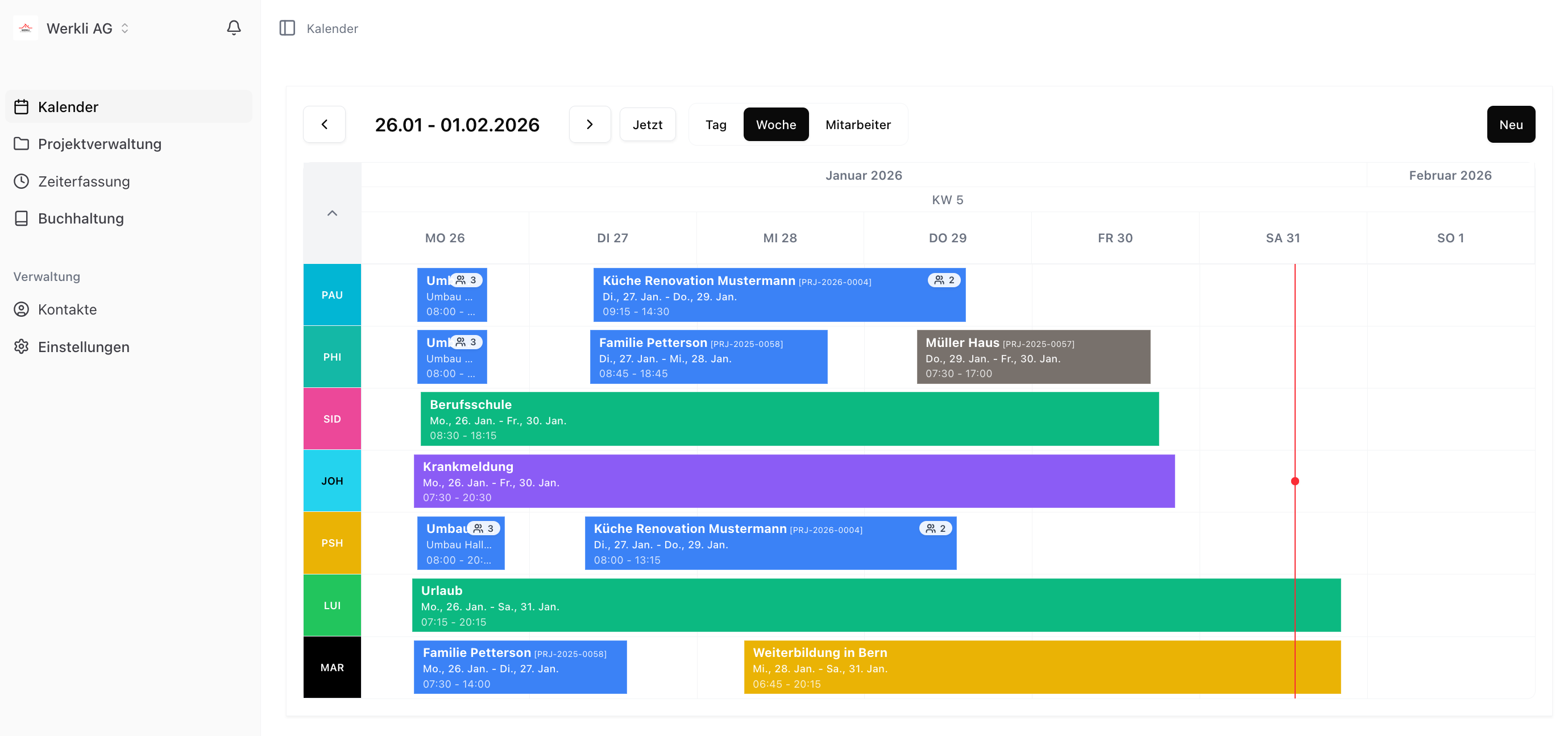
Task: Click the Zeiterfassung clock icon
Action: pyautogui.click(x=21, y=181)
